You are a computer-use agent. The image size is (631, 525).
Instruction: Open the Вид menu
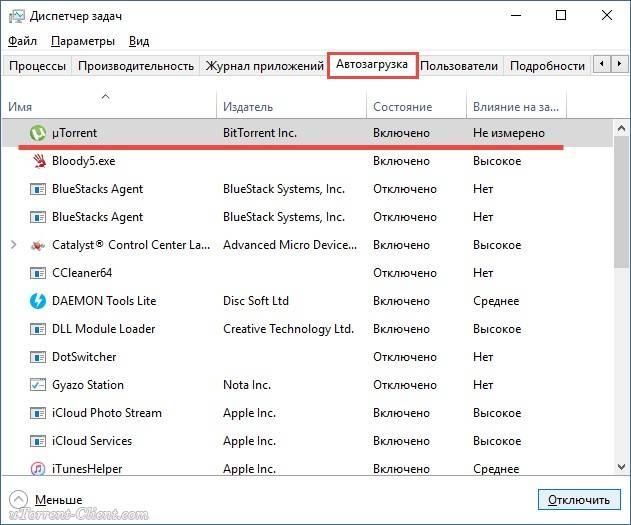139,41
